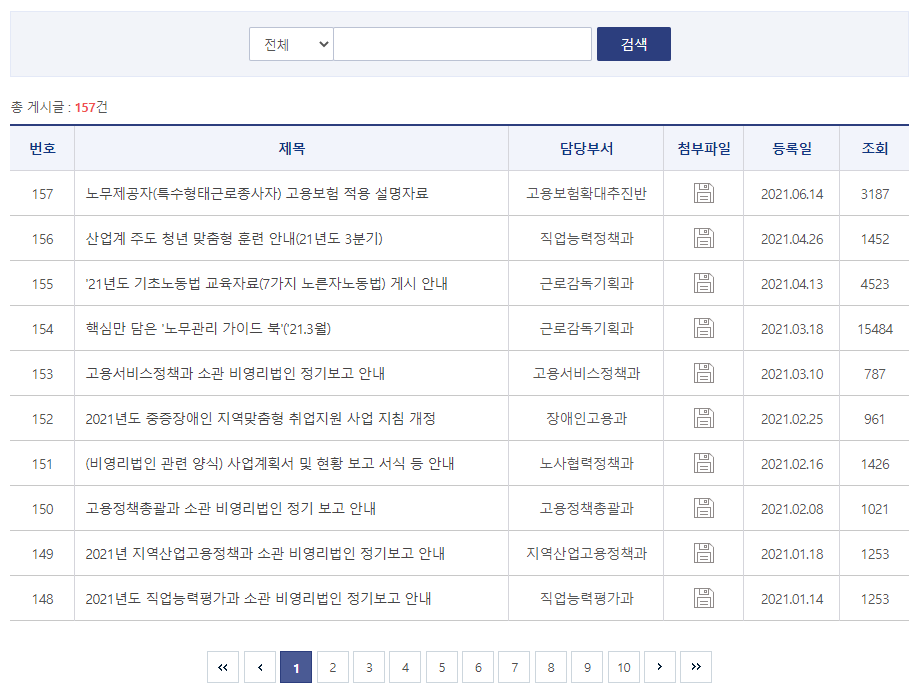The height and width of the screenshot is (692, 923).
Task: Go to page 8
Action: point(551,667)
